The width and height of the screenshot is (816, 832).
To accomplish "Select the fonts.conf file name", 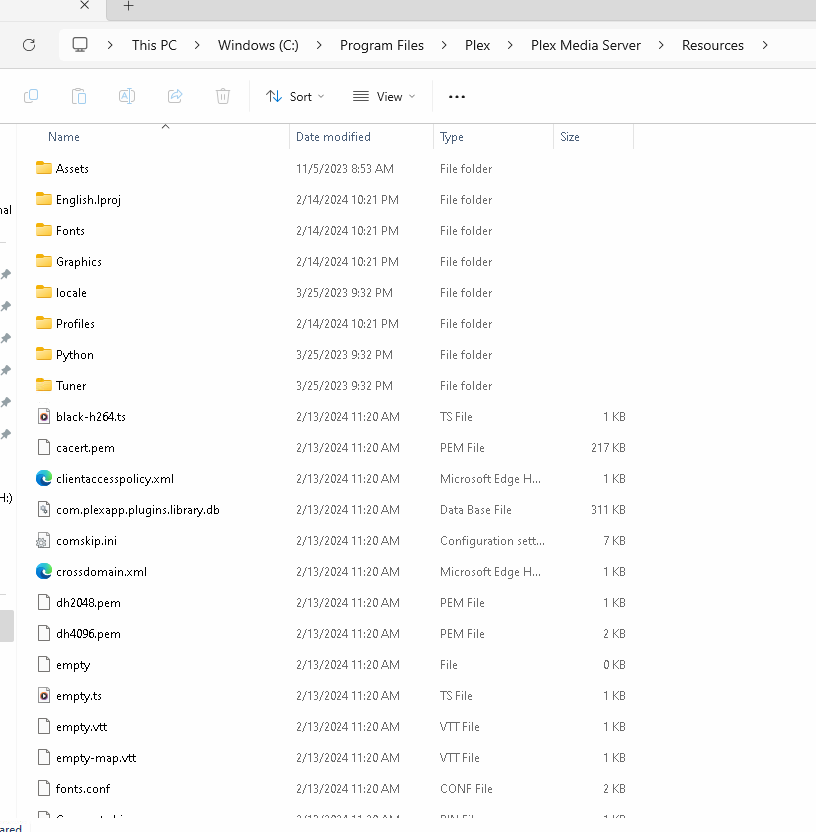I will pos(83,788).
